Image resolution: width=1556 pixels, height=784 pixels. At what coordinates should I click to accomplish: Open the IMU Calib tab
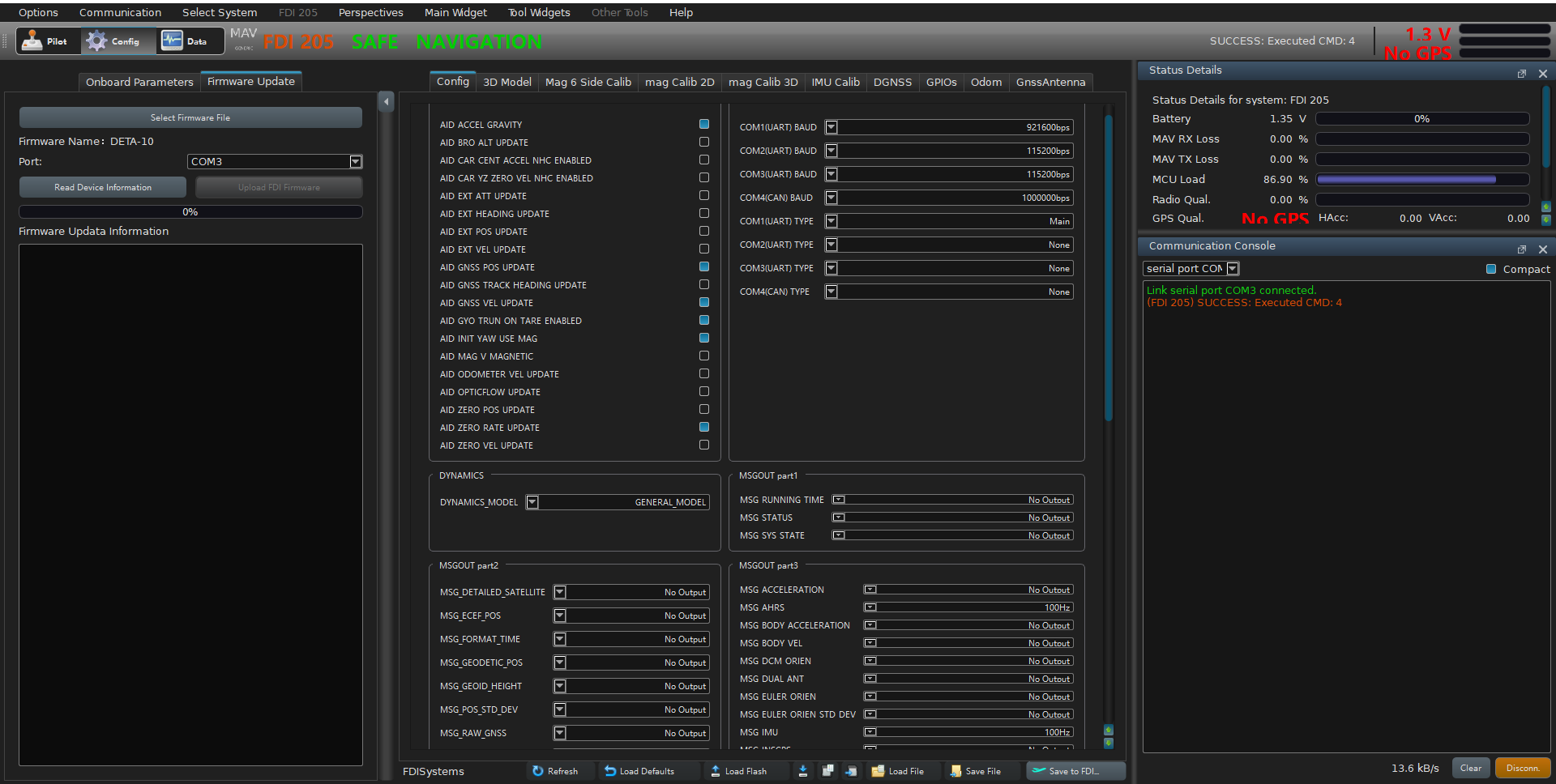click(x=836, y=82)
